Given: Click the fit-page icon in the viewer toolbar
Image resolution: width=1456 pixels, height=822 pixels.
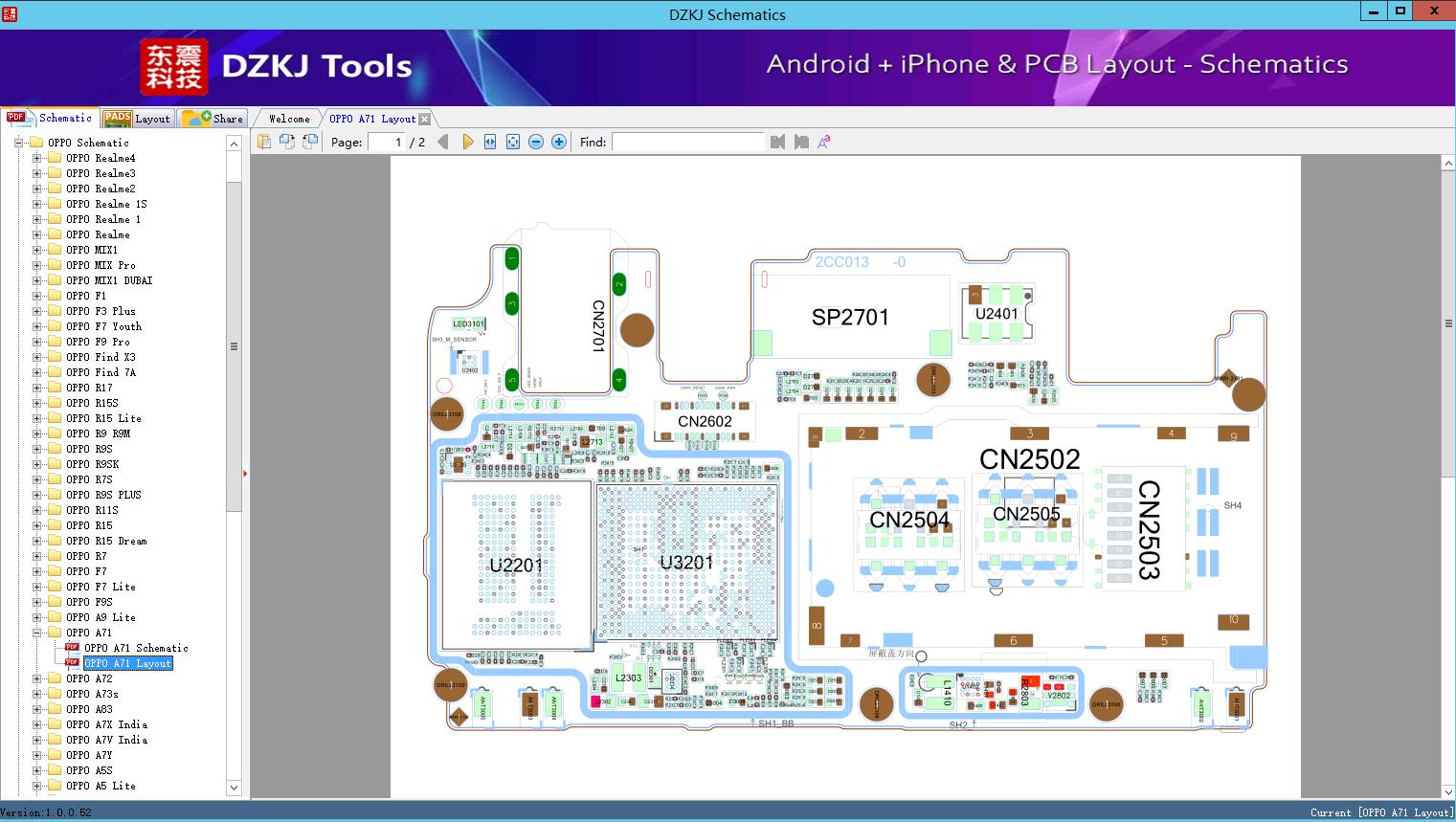Looking at the screenshot, I should [x=513, y=142].
